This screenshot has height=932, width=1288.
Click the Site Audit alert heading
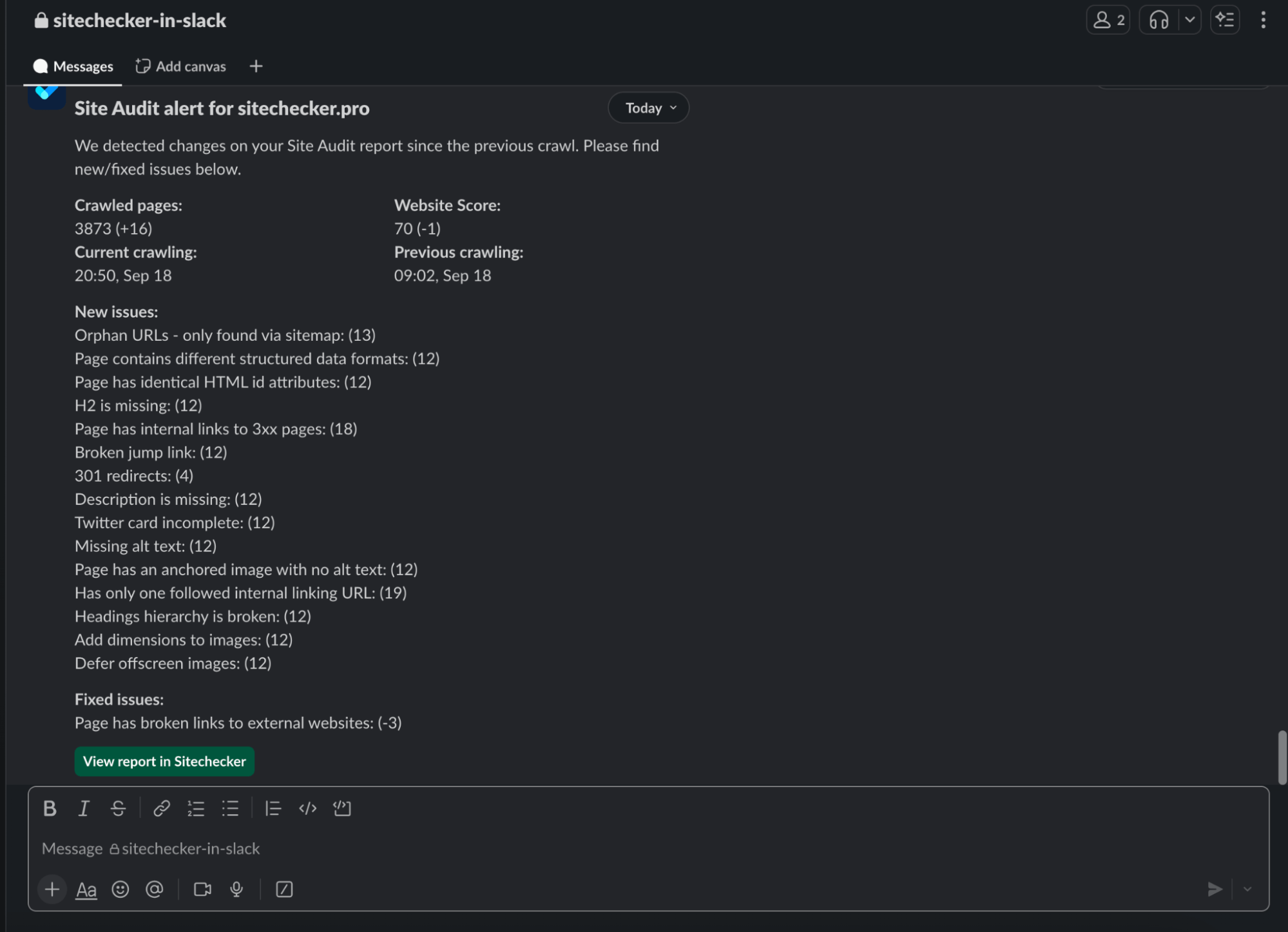[x=222, y=108]
